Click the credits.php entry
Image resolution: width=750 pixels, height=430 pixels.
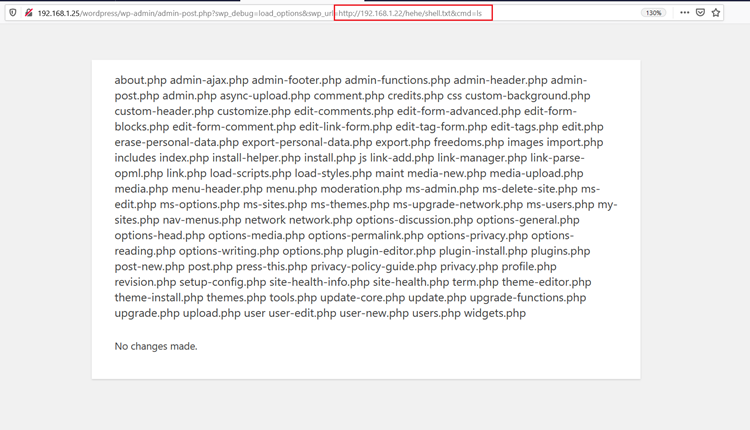click(415, 96)
